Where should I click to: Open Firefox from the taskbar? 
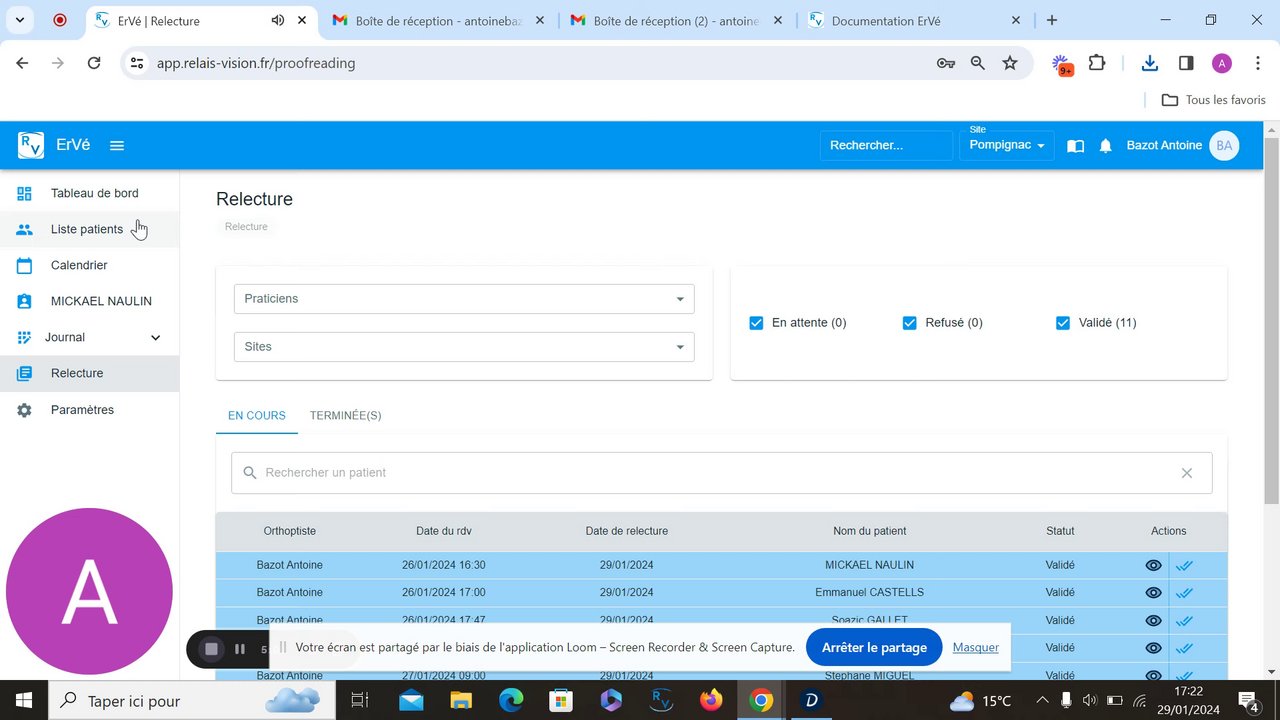pyautogui.click(x=711, y=700)
